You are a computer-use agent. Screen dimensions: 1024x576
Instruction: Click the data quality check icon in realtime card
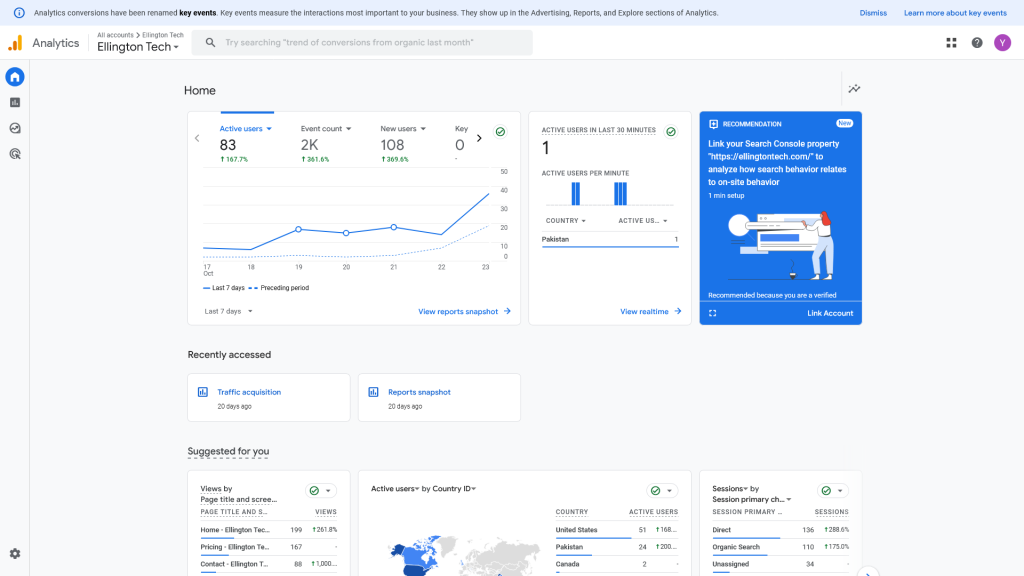(671, 132)
